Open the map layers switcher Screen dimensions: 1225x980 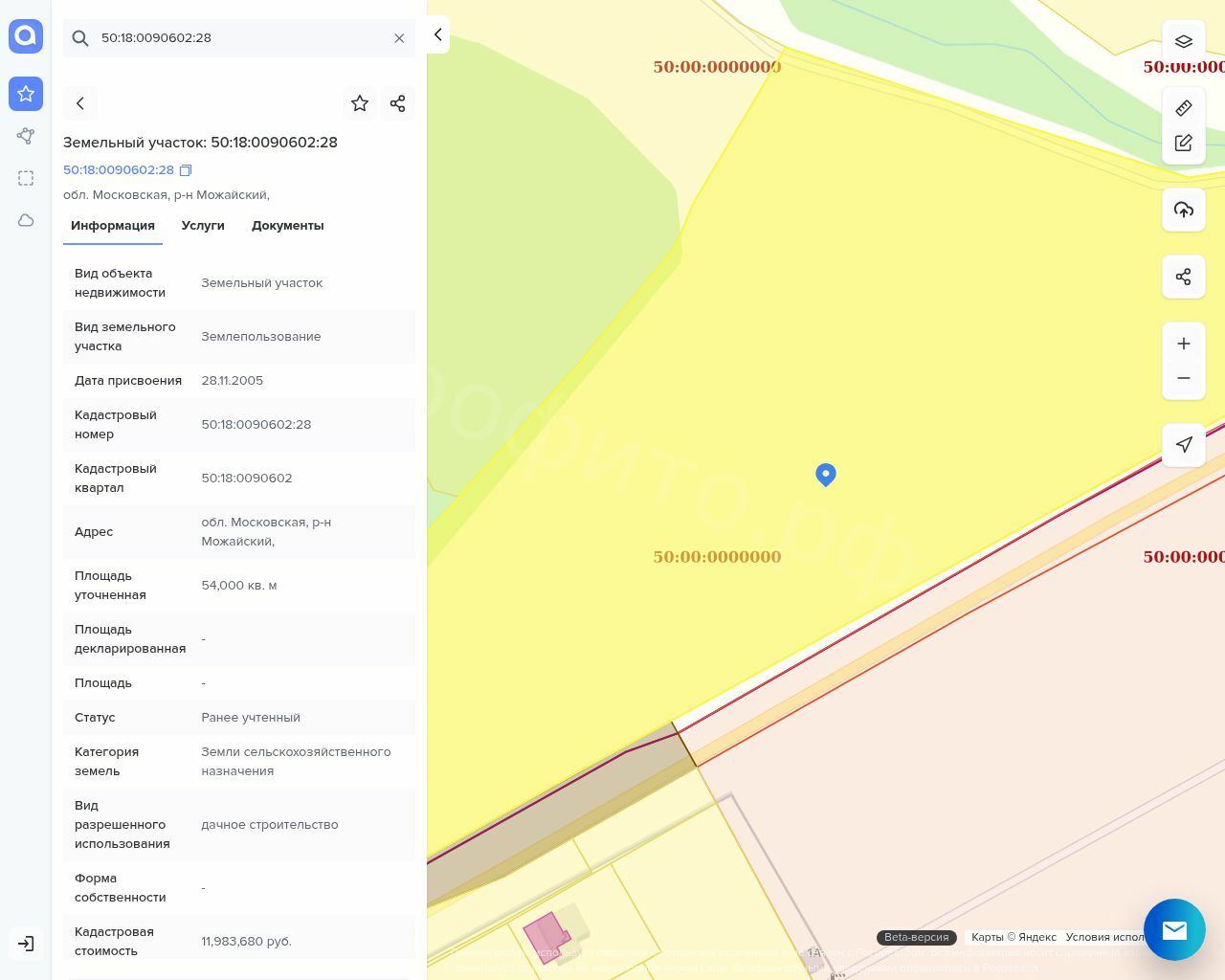1184,41
